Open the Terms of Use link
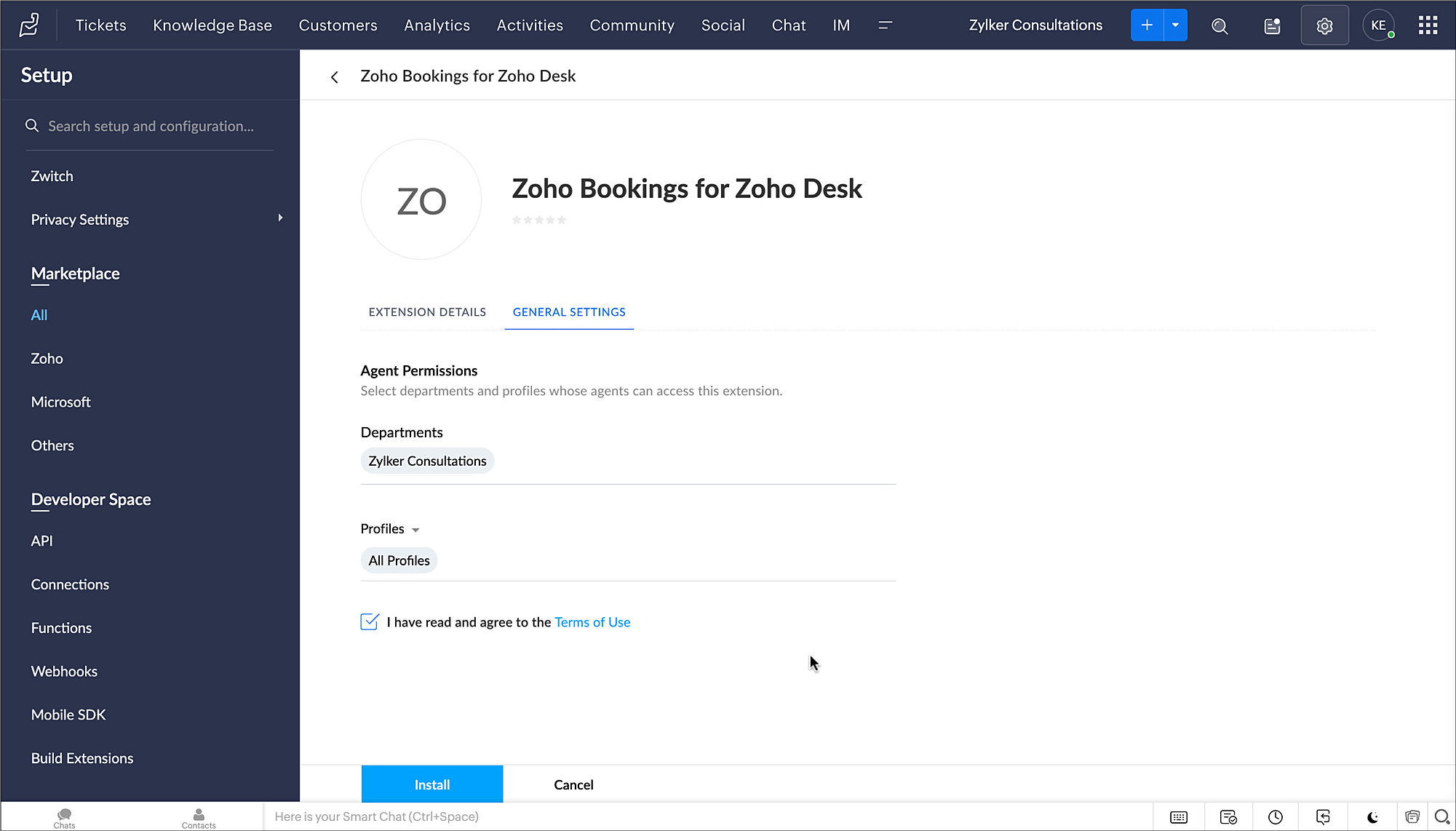 [592, 622]
